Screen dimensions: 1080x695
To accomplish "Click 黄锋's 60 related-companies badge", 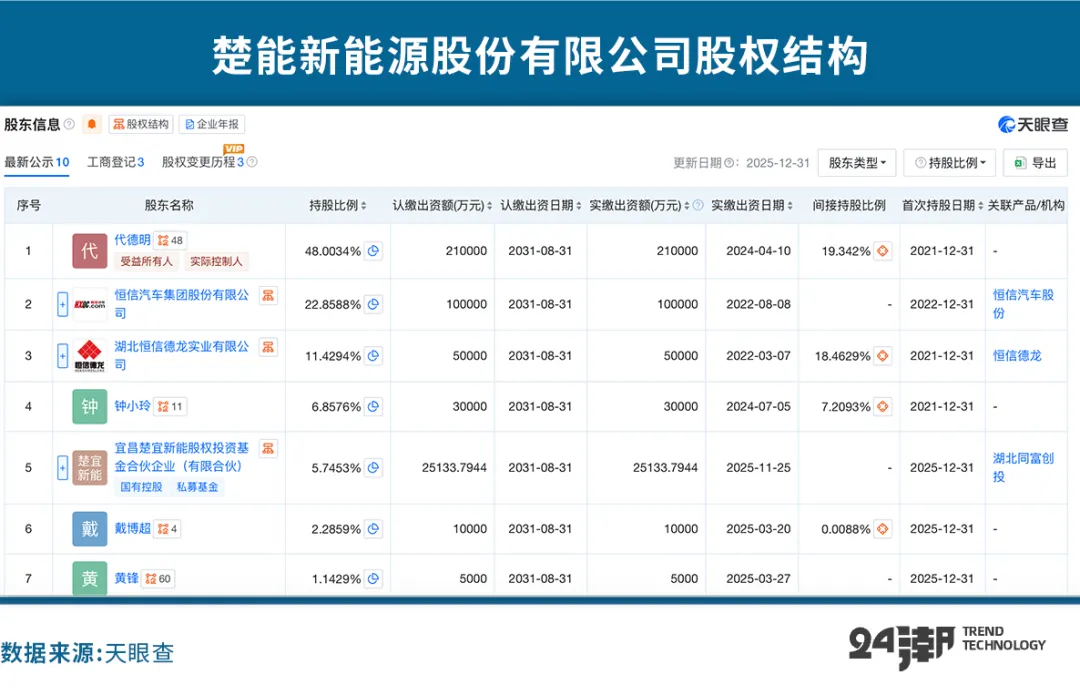I will (158, 579).
